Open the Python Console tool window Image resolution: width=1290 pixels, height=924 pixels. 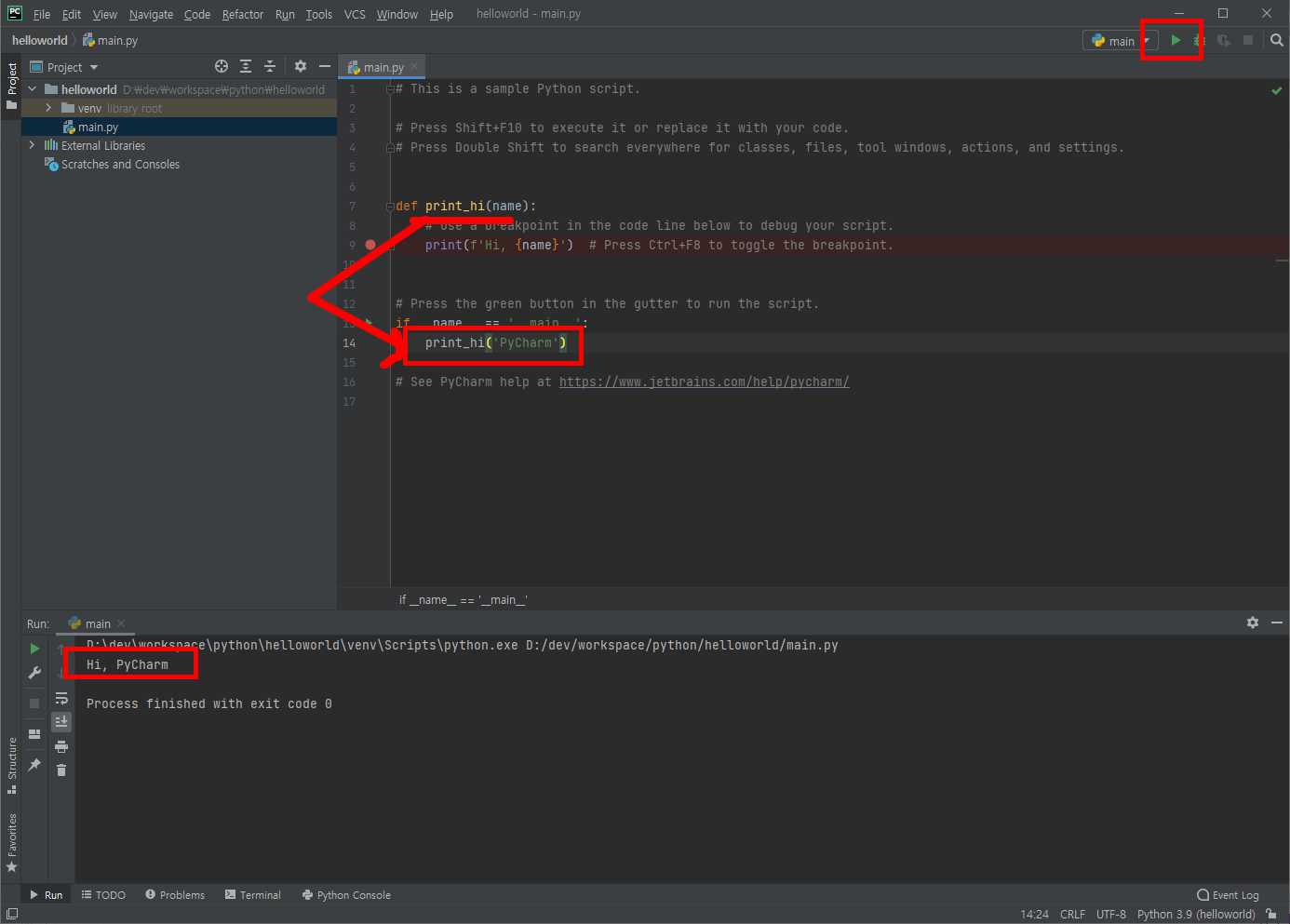(x=346, y=895)
